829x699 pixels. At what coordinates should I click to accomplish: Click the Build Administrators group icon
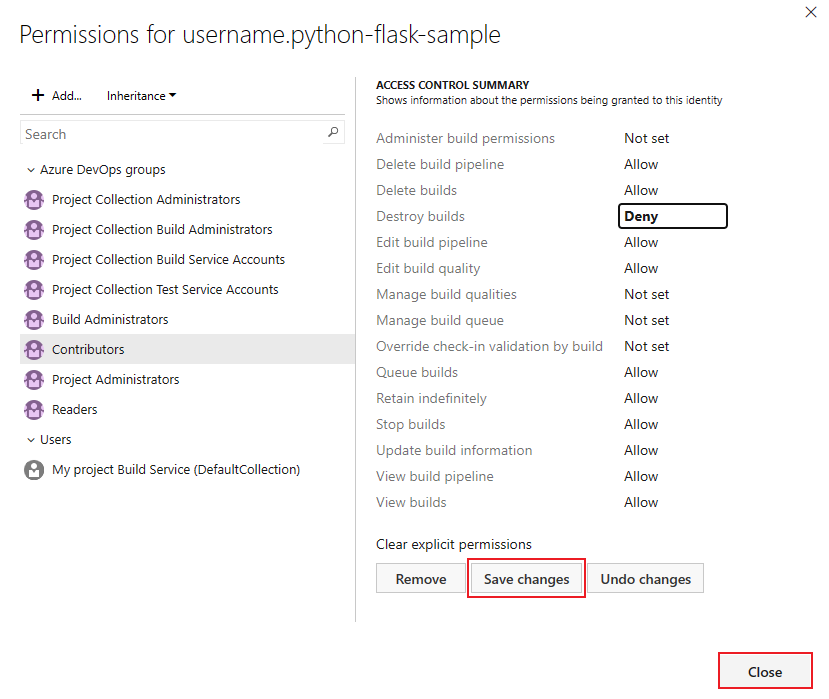[34, 320]
